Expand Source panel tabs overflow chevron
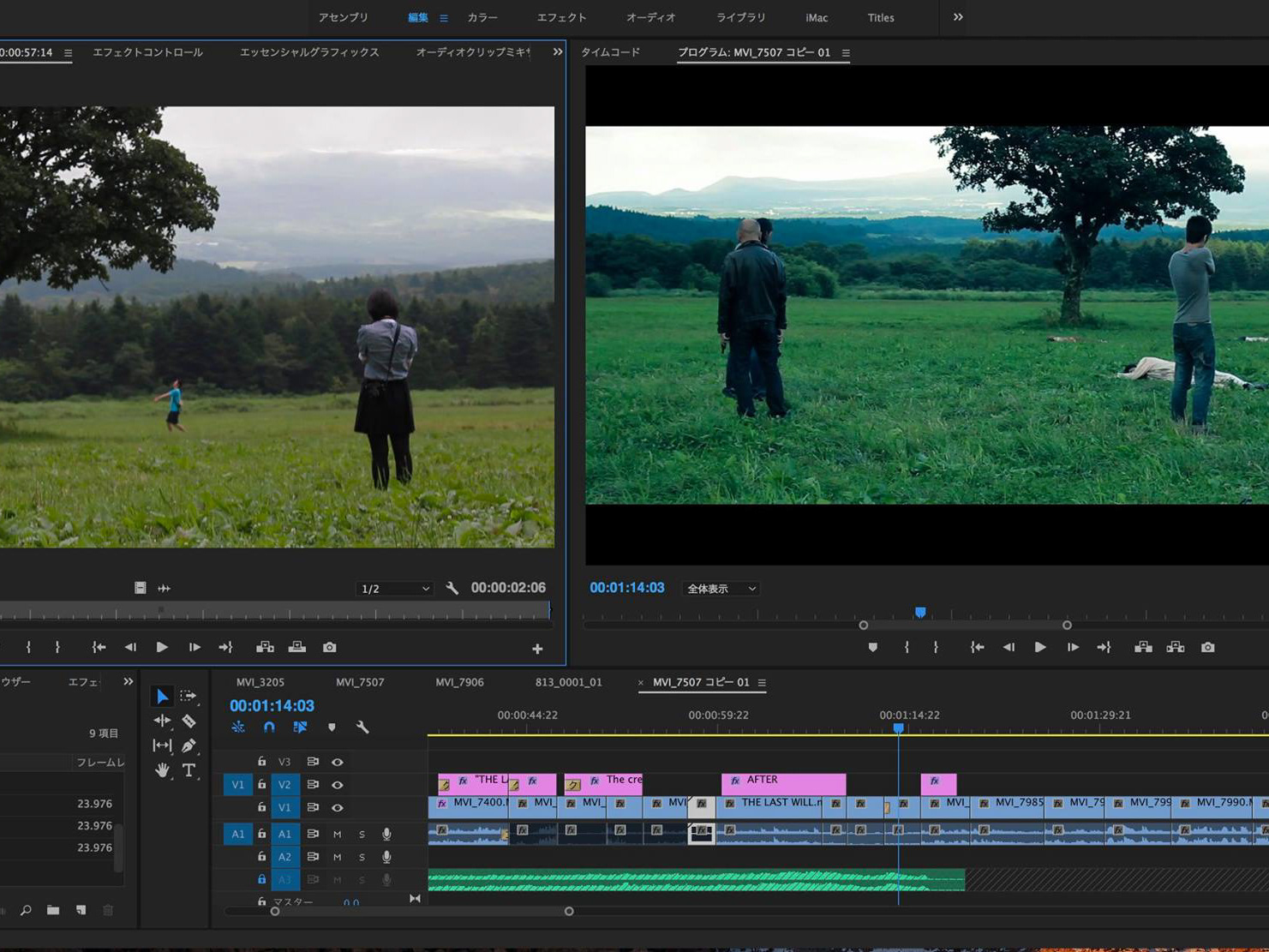Image resolution: width=1269 pixels, height=952 pixels. pos(558,52)
